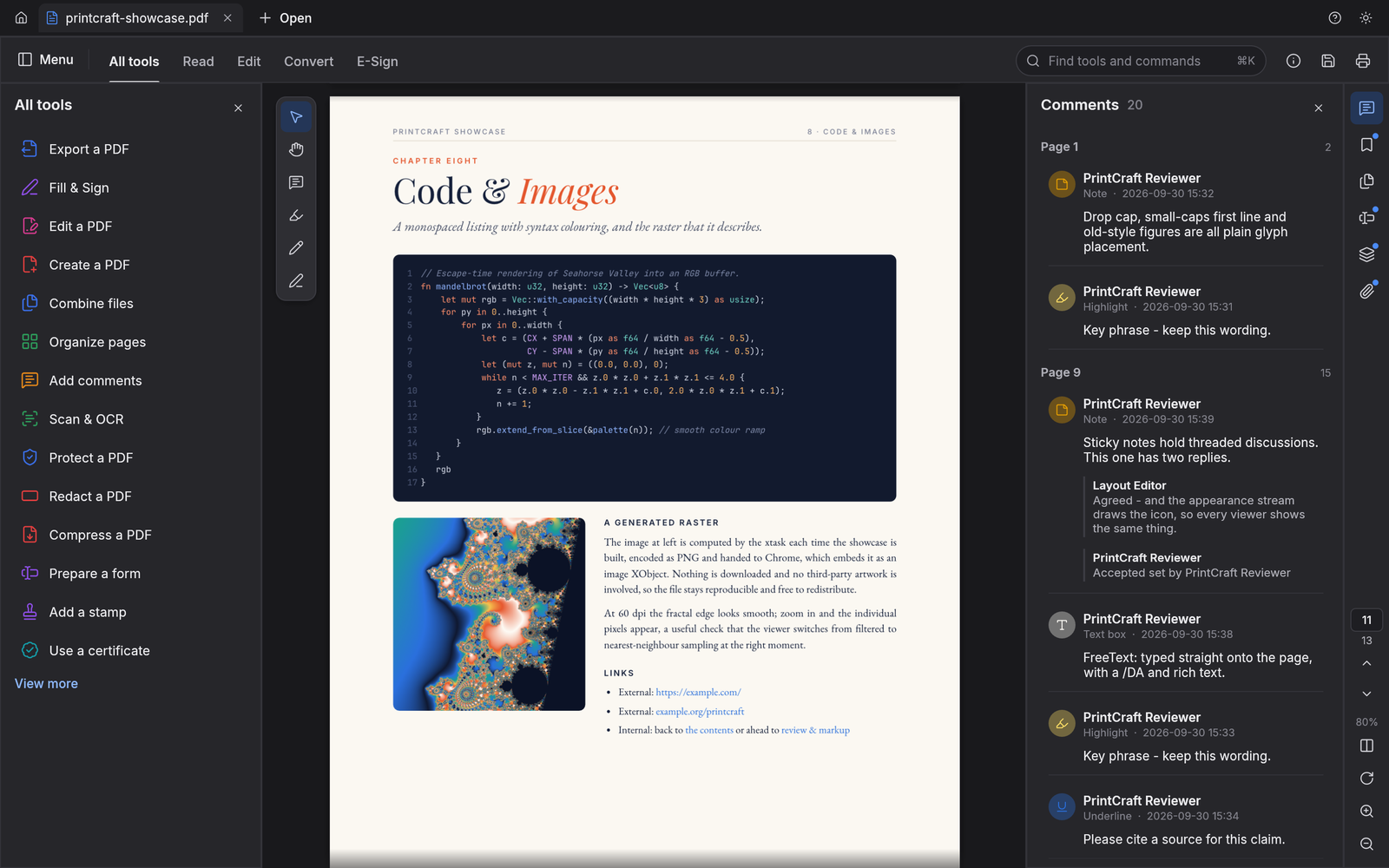
Task: Expand View more tools
Action: (46, 684)
